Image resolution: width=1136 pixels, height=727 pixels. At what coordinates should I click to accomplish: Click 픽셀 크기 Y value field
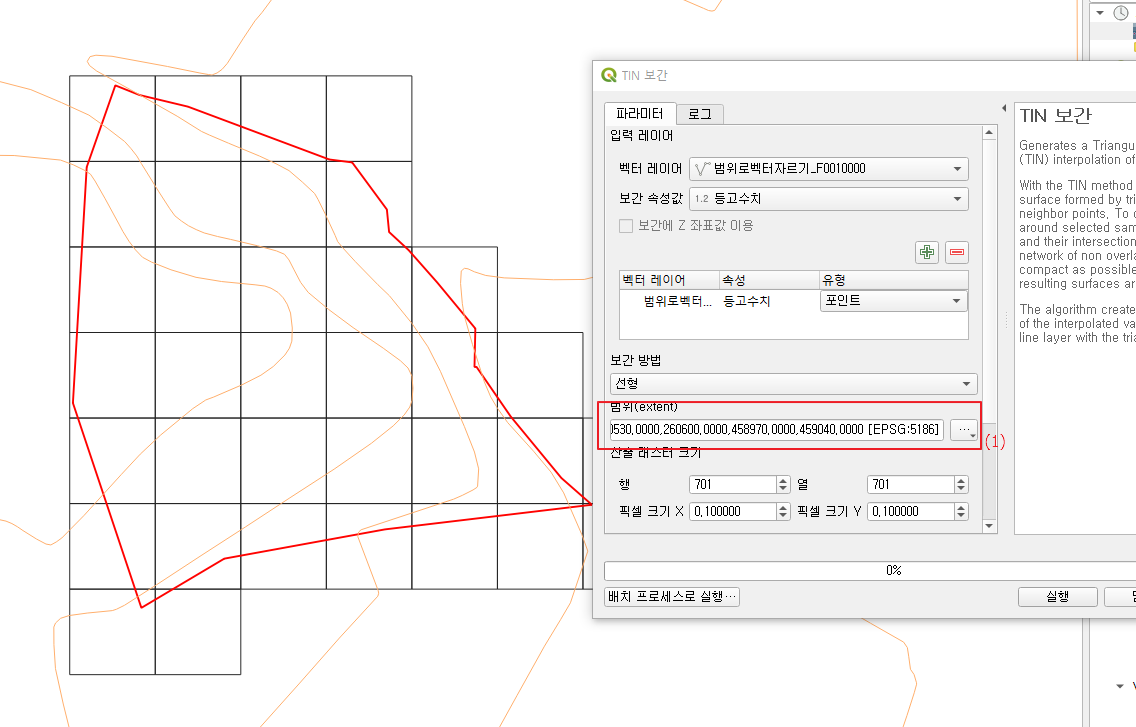[911, 512]
